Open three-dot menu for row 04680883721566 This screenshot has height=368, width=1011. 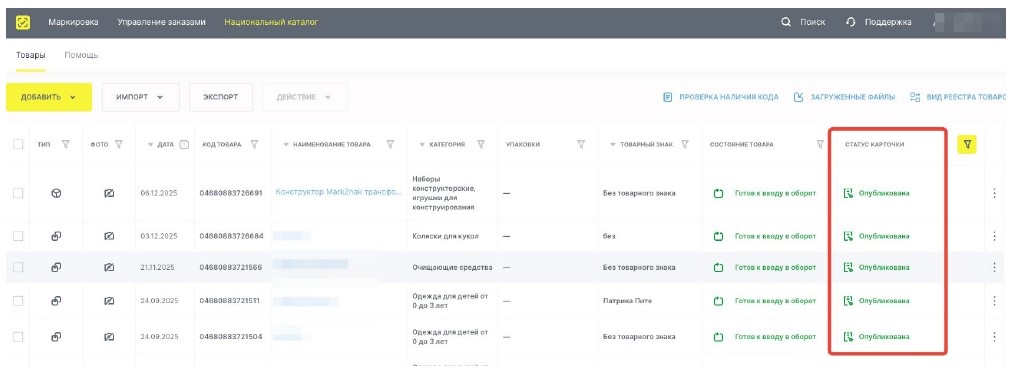pos(994,267)
